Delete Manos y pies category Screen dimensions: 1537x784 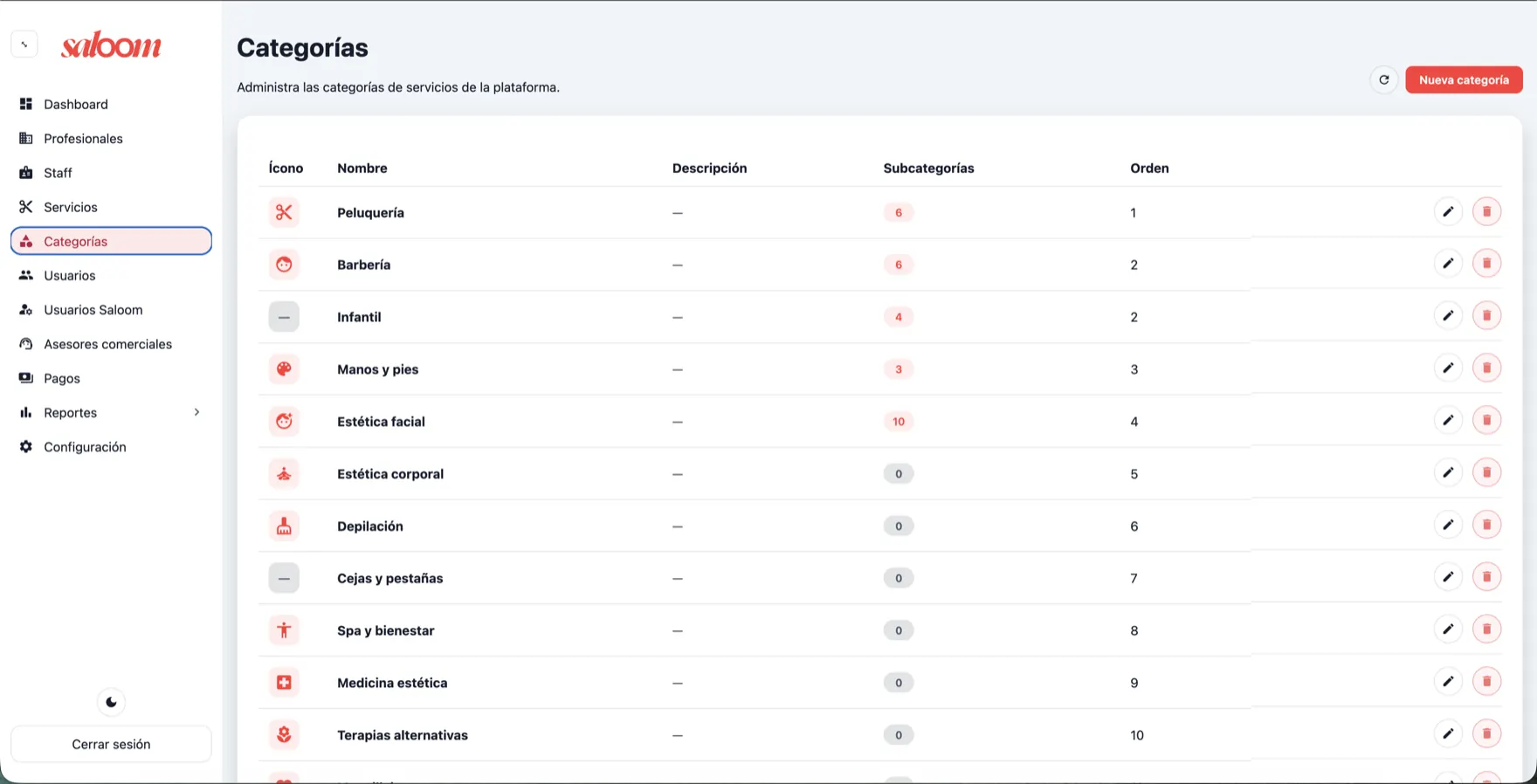1486,368
